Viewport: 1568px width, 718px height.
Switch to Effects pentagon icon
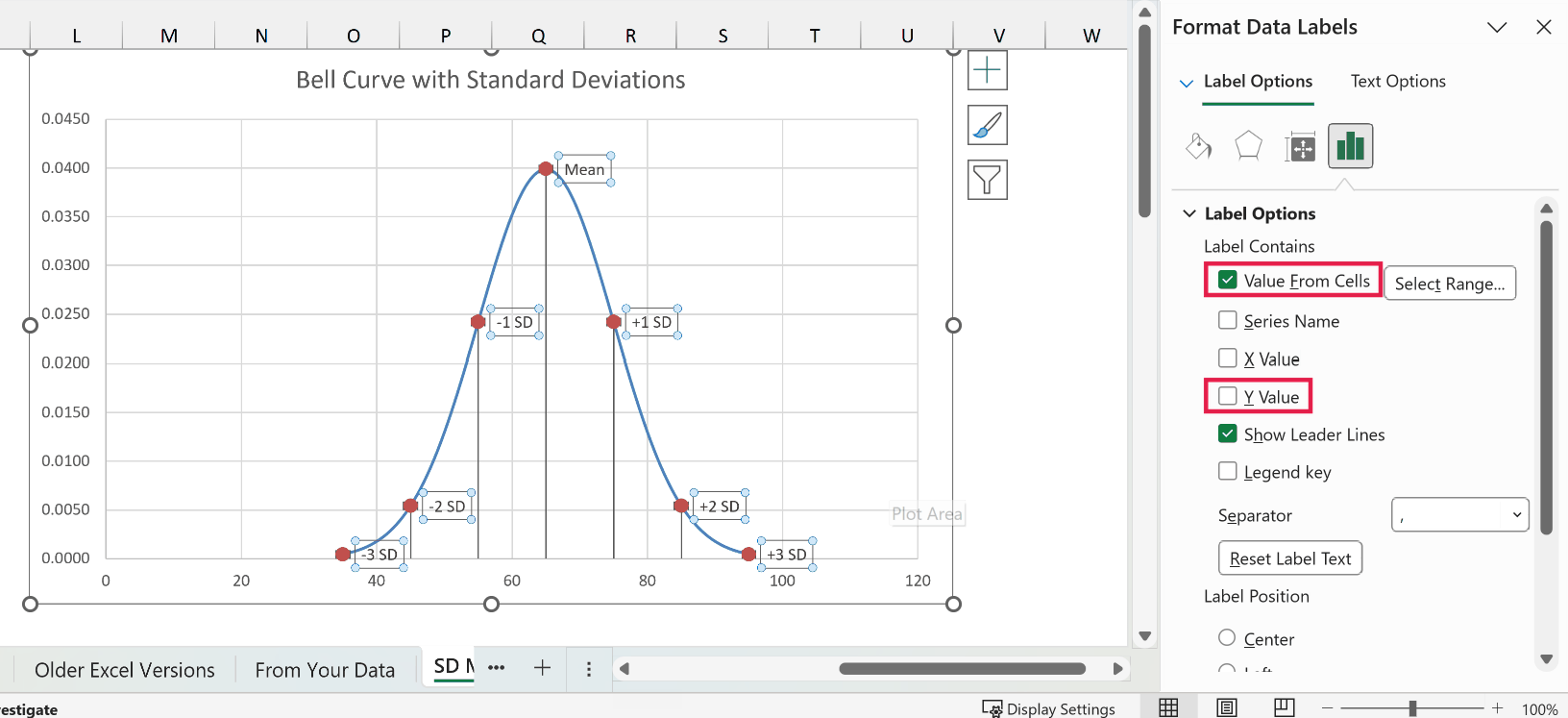[x=1248, y=146]
